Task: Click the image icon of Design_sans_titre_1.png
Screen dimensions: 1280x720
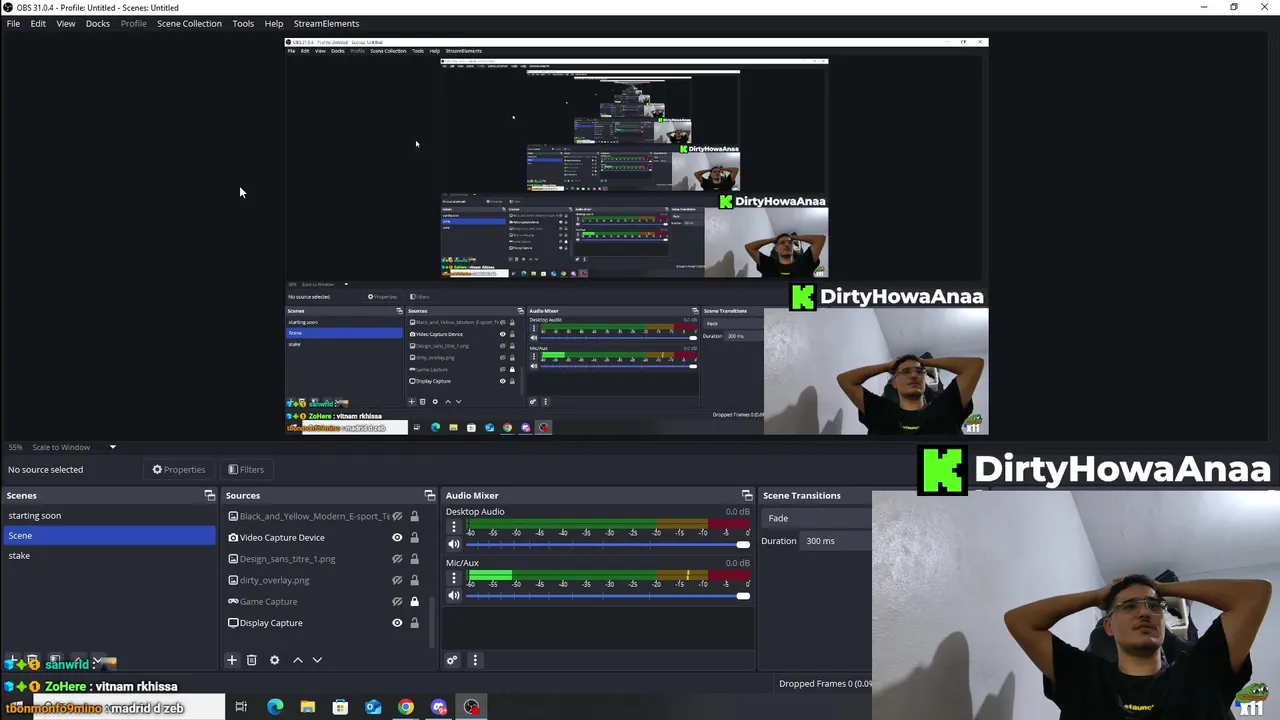Action: coord(233,559)
